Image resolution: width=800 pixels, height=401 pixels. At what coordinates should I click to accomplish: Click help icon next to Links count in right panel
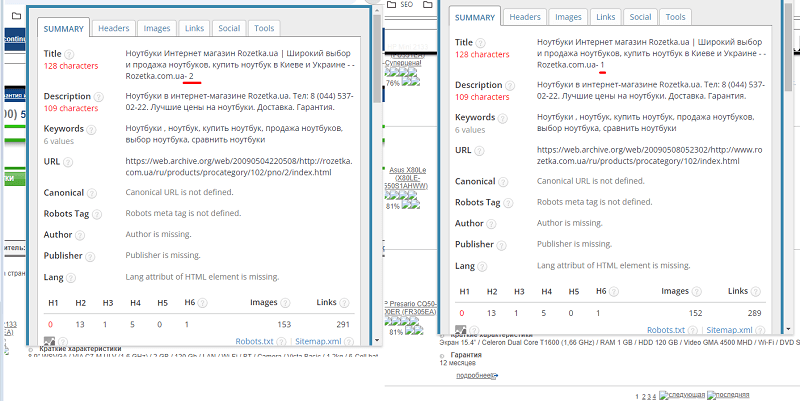756,292
